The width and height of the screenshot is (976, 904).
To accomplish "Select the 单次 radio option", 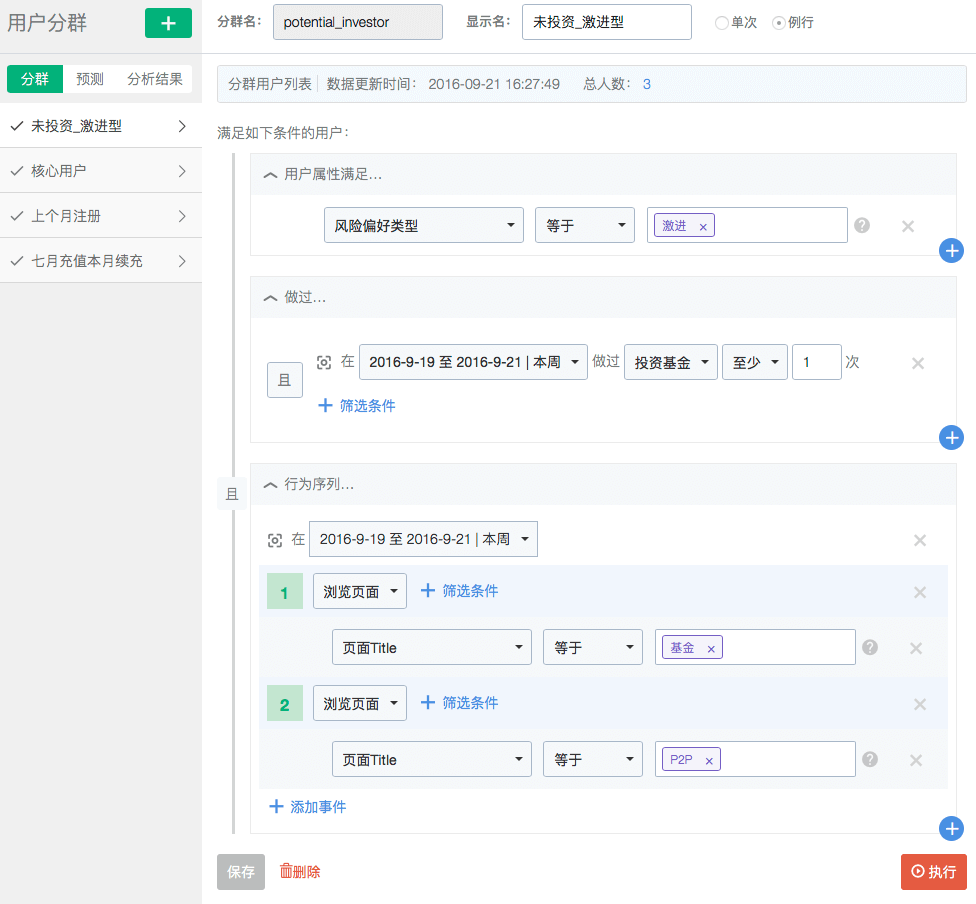I will point(722,23).
